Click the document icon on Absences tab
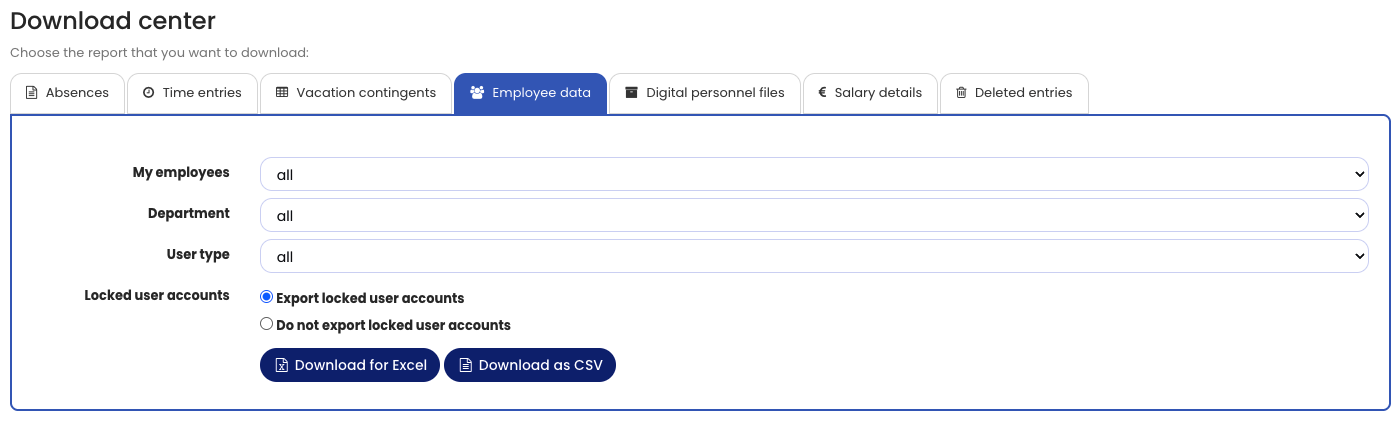 coord(31,93)
